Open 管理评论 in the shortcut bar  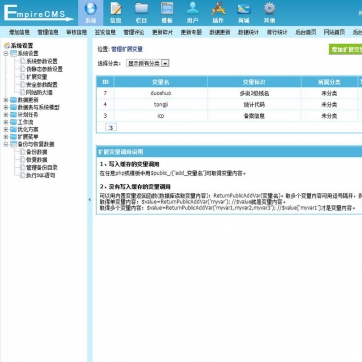pos(134,32)
